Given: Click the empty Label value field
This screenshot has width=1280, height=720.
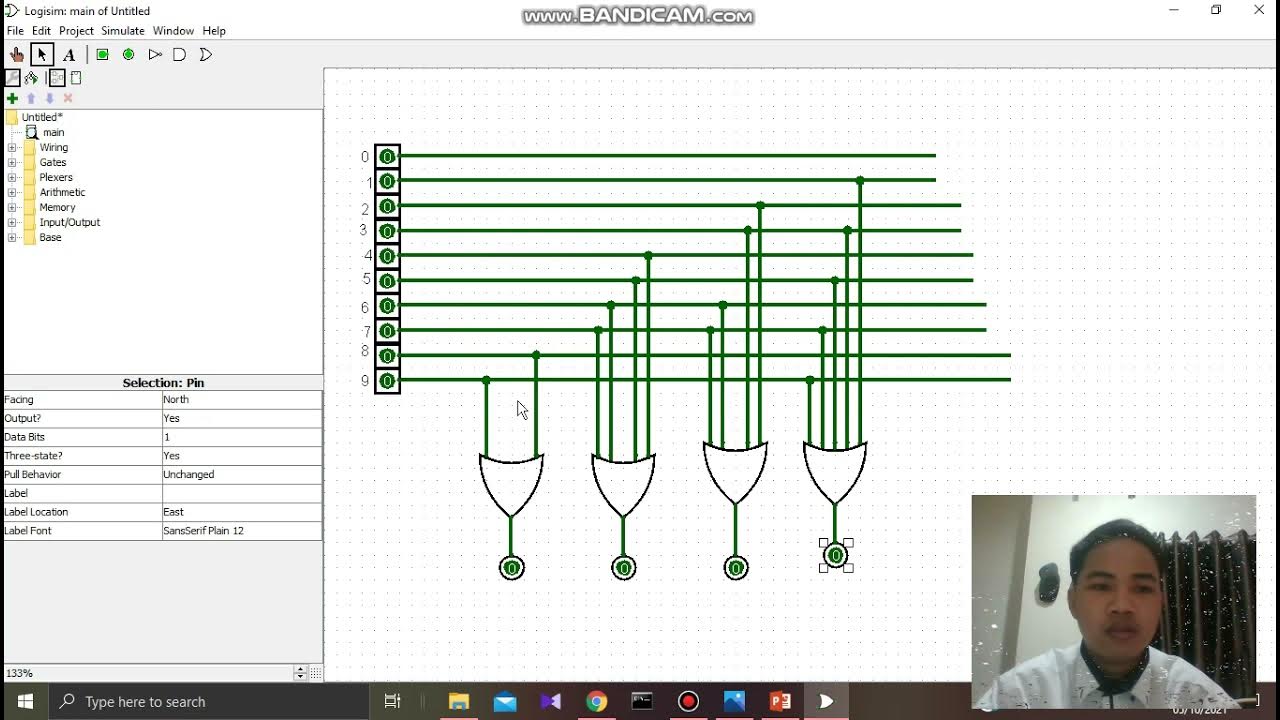Looking at the screenshot, I should pos(242,493).
